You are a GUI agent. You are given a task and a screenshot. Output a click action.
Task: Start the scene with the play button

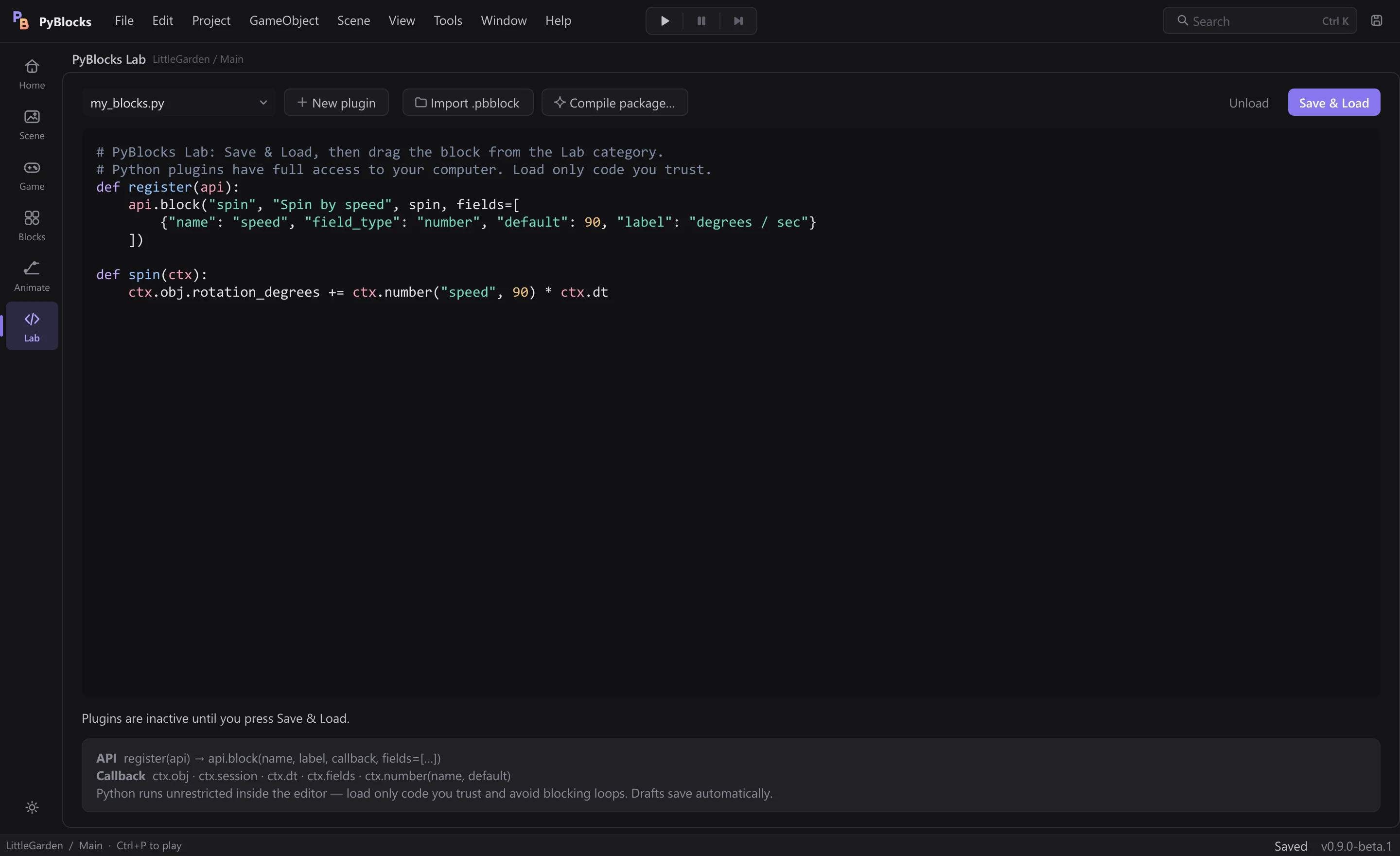coord(665,21)
